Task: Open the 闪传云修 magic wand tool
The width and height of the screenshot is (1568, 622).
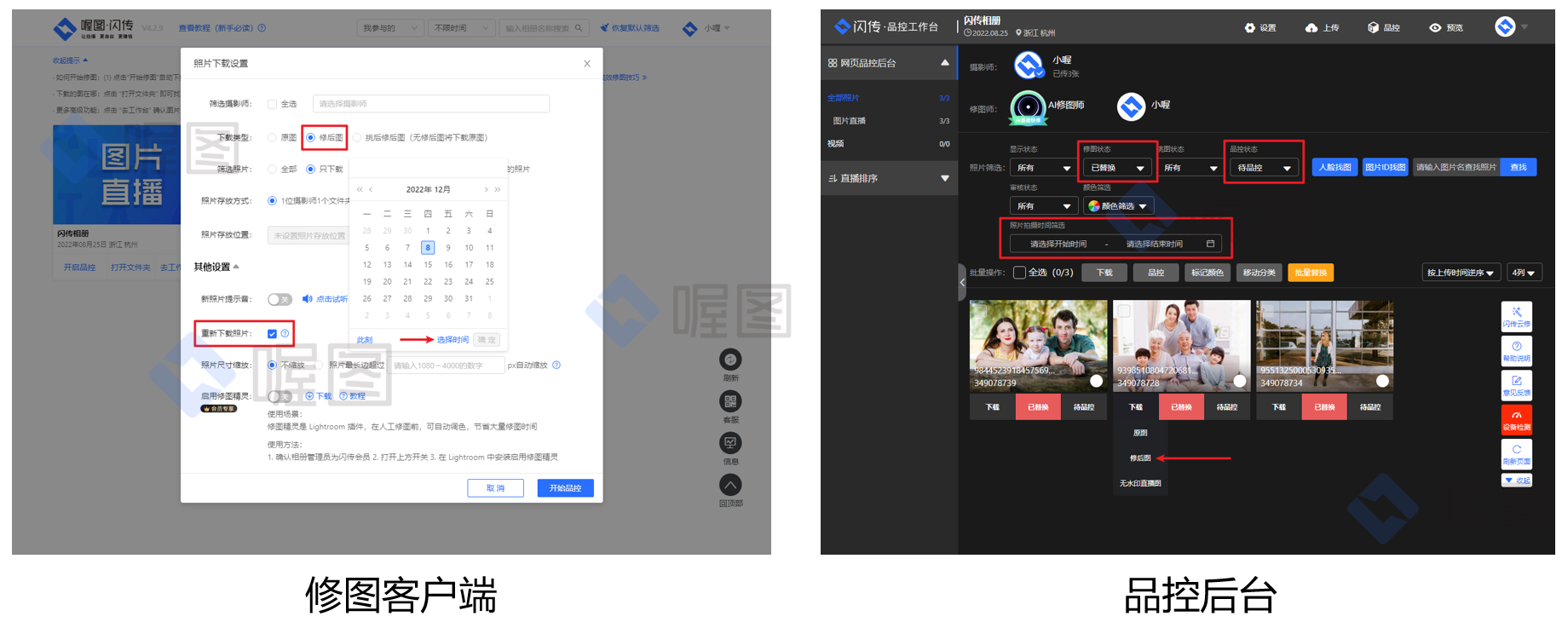Action: [1517, 316]
